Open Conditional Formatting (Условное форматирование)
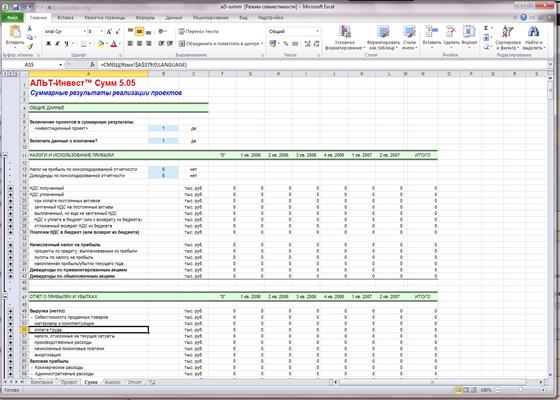Viewport: 560px width, 400px height. 345,38
